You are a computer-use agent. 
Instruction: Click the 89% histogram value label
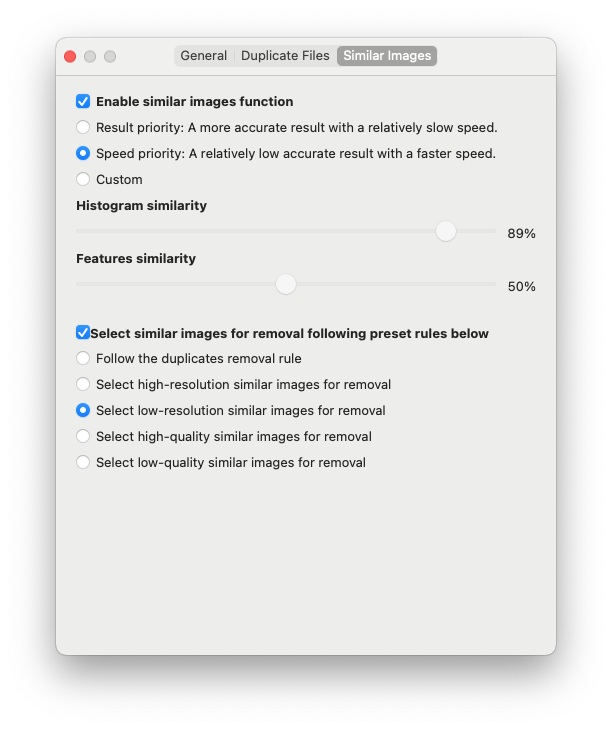tap(521, 233)
